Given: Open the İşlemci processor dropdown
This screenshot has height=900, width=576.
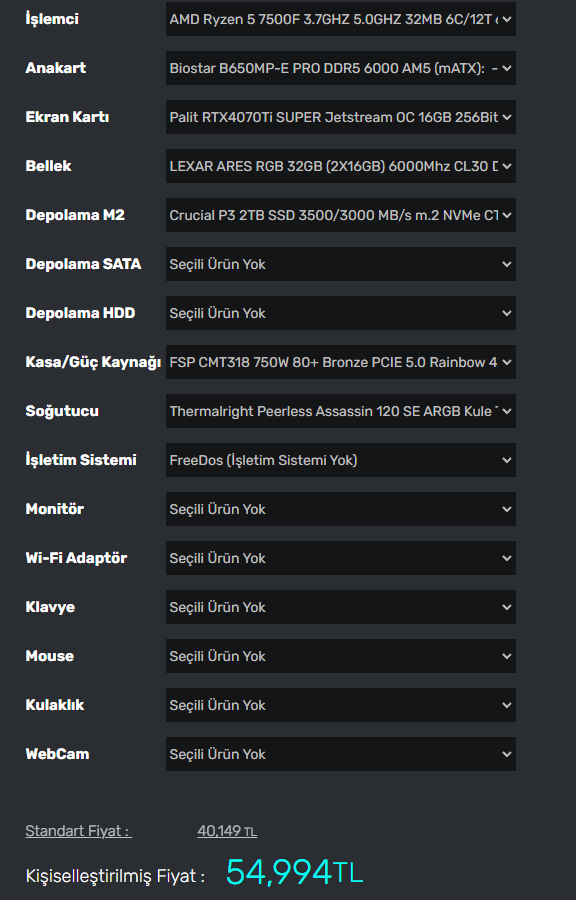Looking at the screenshot, I should [341, 19].
